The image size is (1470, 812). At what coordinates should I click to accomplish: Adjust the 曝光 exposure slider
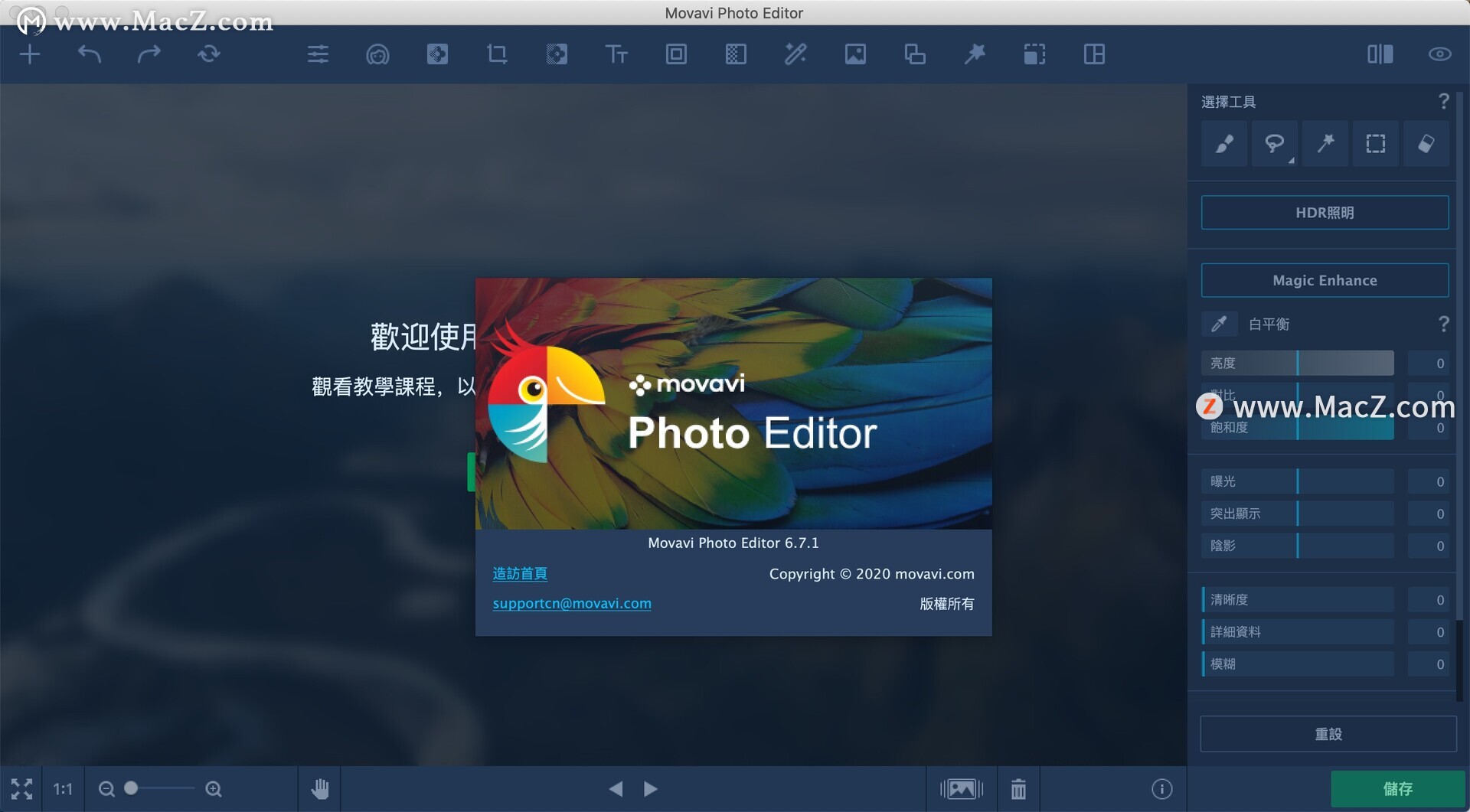(1297, 482)
